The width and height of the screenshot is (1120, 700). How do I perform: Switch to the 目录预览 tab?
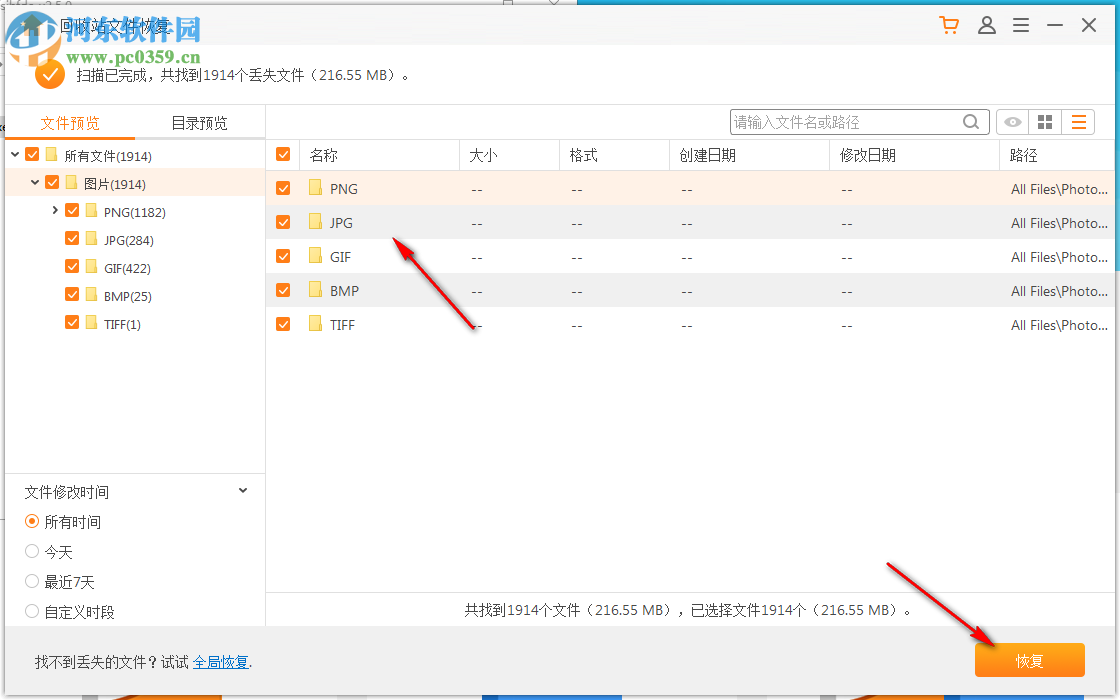pyautogui.click(x=198, y=122)
